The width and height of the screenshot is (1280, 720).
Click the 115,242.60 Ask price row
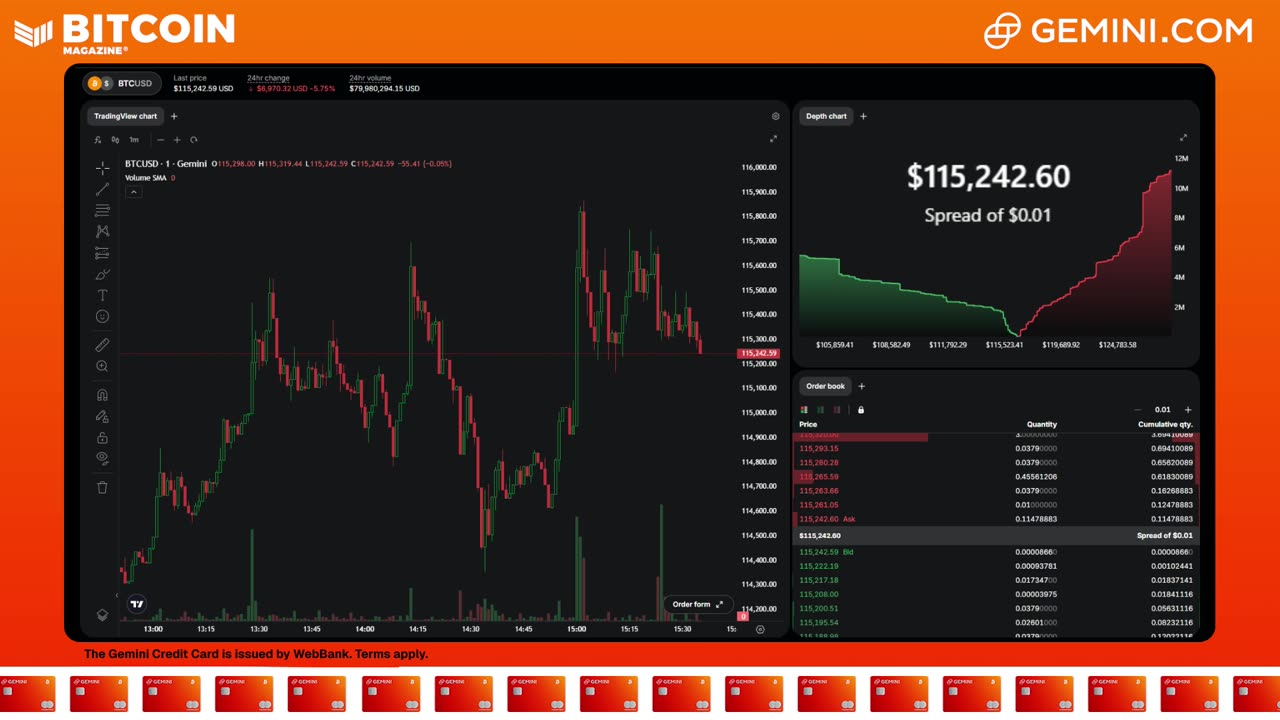coord(996,519)
